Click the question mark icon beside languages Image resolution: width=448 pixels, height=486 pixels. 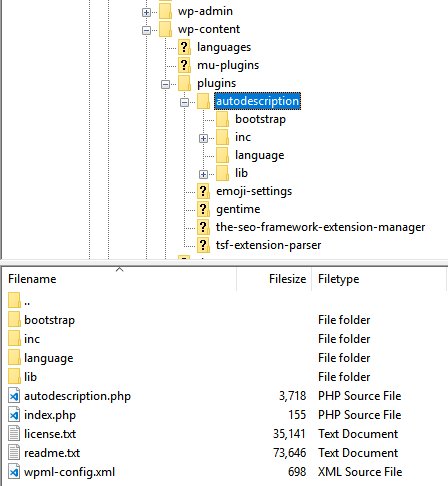point(184,47)
